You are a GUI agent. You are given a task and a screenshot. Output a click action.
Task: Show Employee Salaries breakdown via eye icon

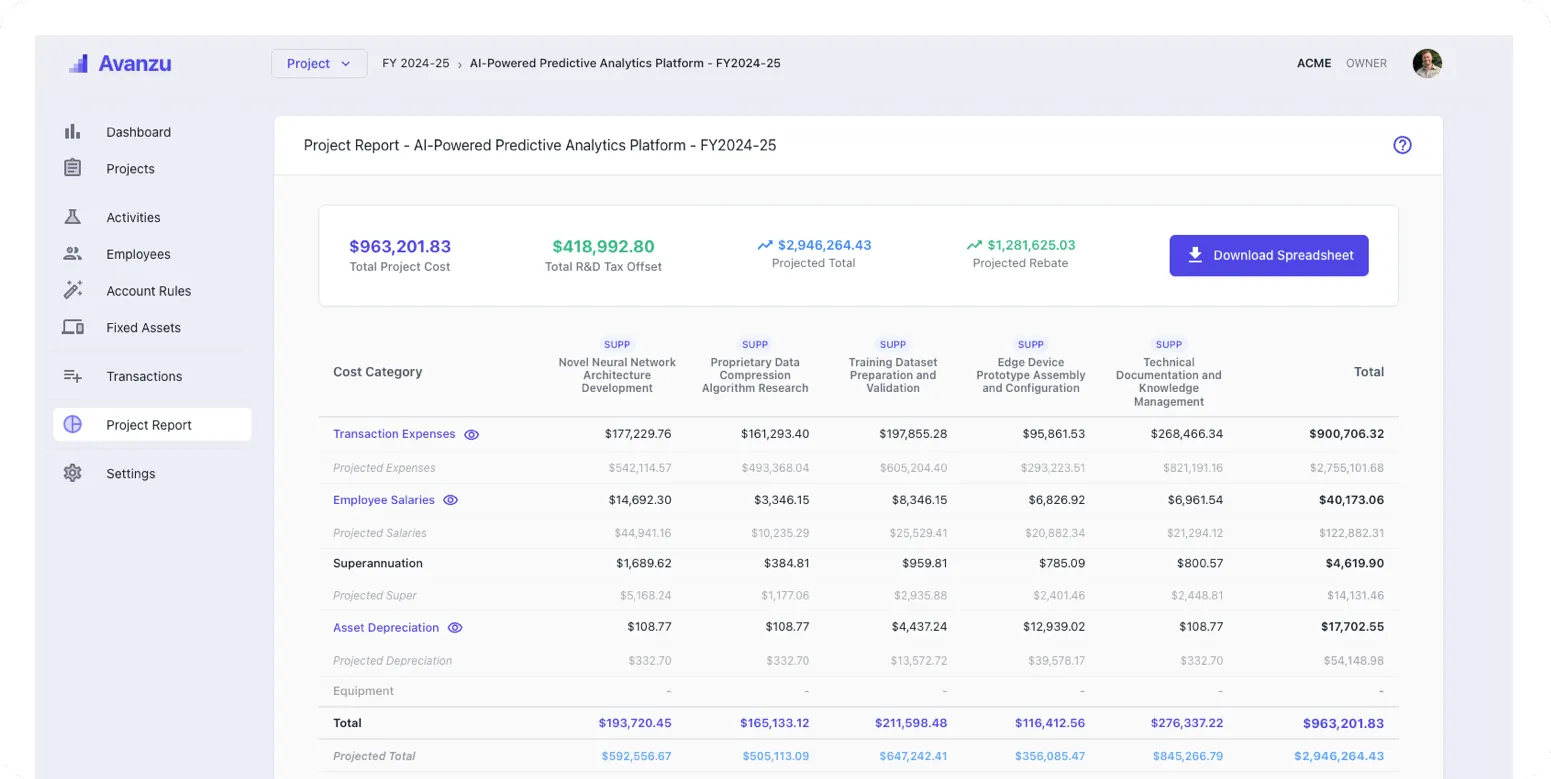click(449, 500)
